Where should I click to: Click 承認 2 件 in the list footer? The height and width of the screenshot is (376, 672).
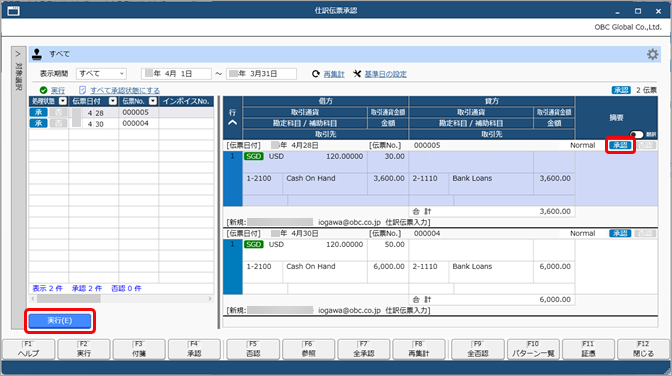87,289
